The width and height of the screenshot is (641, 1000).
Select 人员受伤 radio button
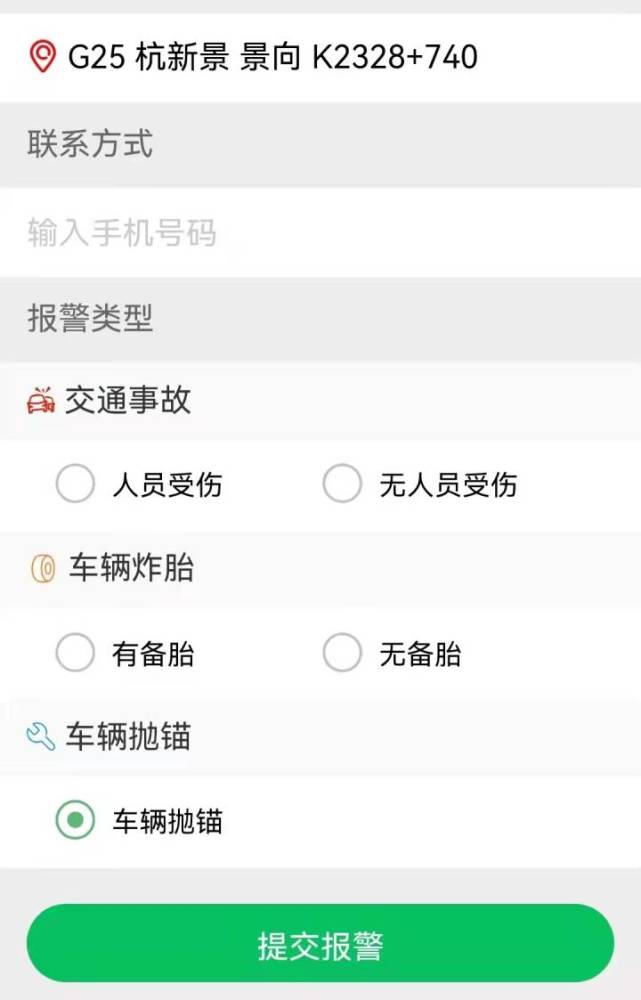point(75,483)
